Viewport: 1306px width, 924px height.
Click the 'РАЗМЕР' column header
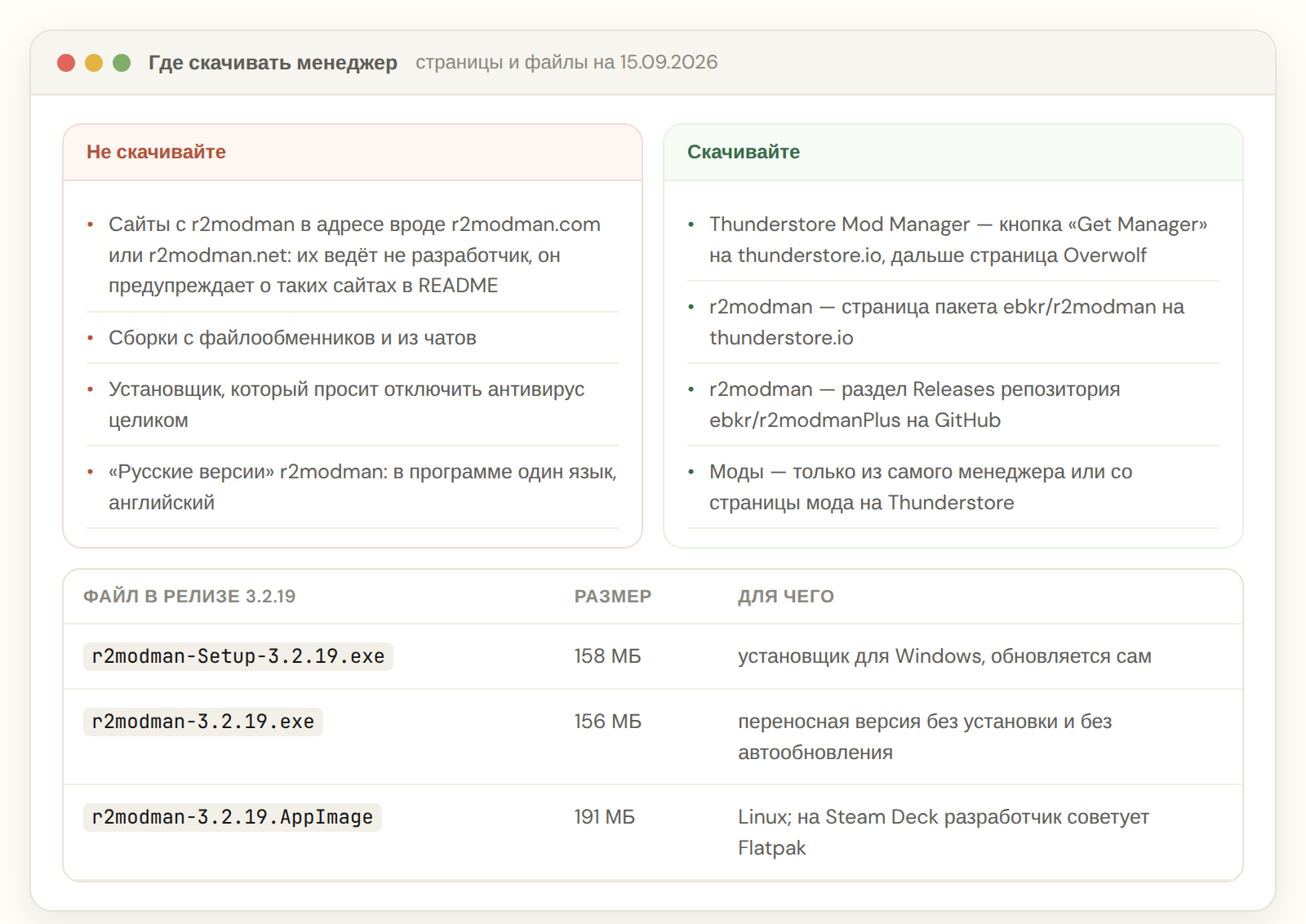[613, 597]
